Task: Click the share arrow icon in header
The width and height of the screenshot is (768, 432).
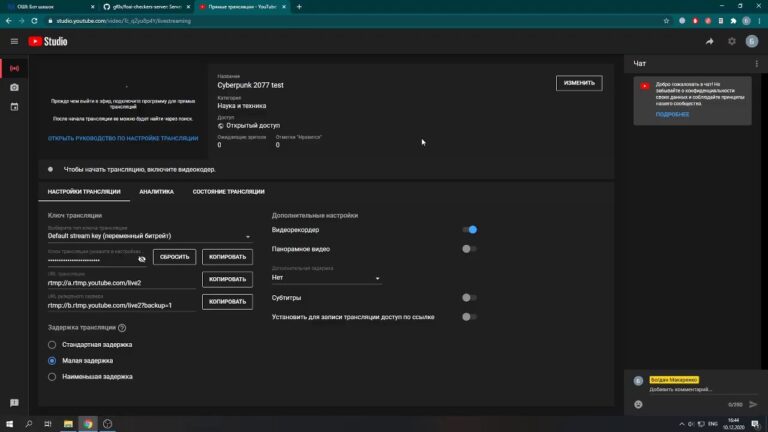Action: point(709,42)
